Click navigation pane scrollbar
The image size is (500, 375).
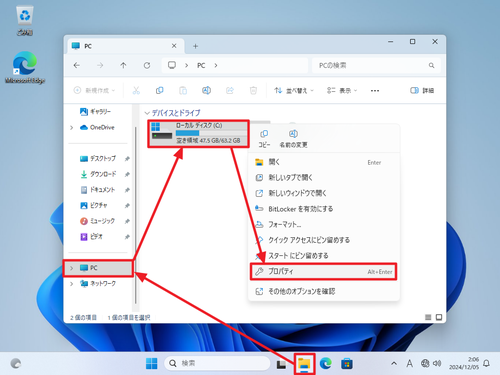[136, 215]
